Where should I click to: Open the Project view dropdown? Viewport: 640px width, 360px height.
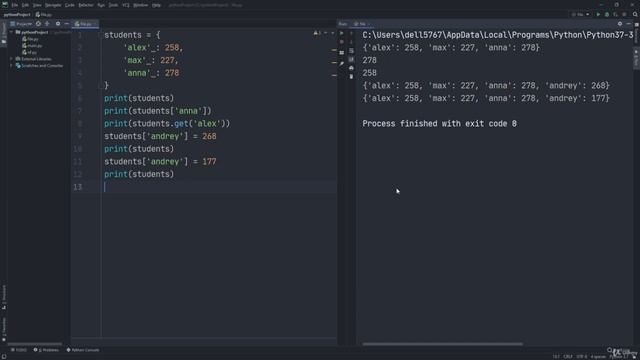[21, 24]
